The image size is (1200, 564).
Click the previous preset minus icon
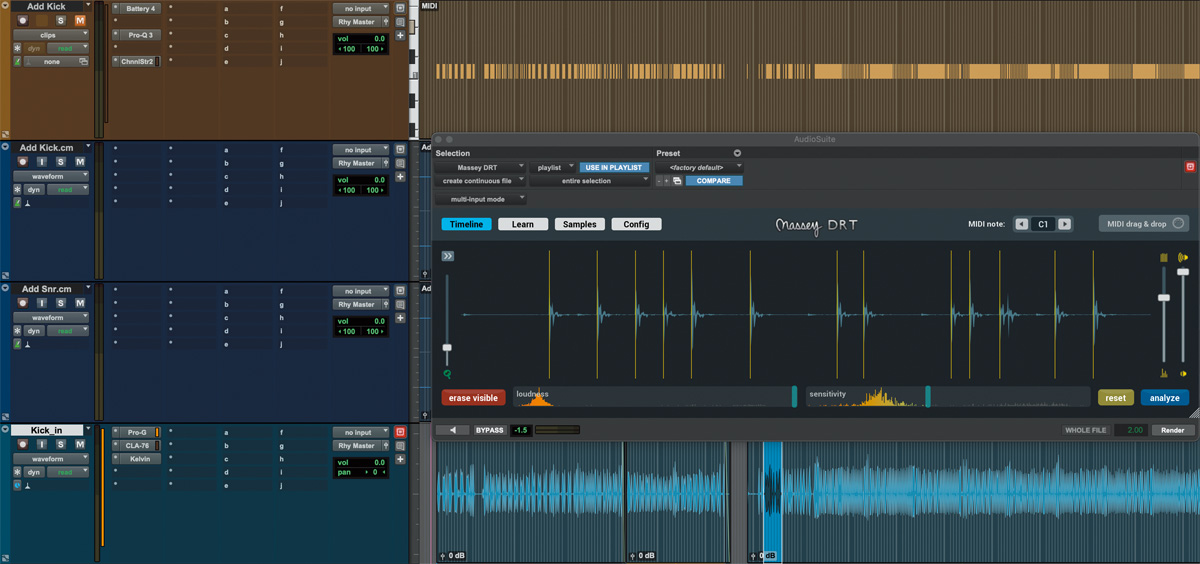click(659, 181)
